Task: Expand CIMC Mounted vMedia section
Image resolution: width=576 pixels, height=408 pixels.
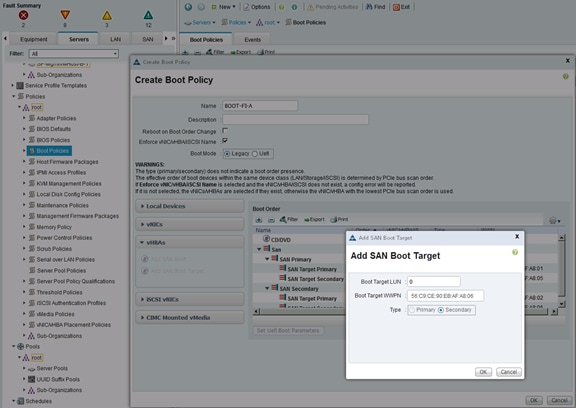Action: (x=190, y=317)
